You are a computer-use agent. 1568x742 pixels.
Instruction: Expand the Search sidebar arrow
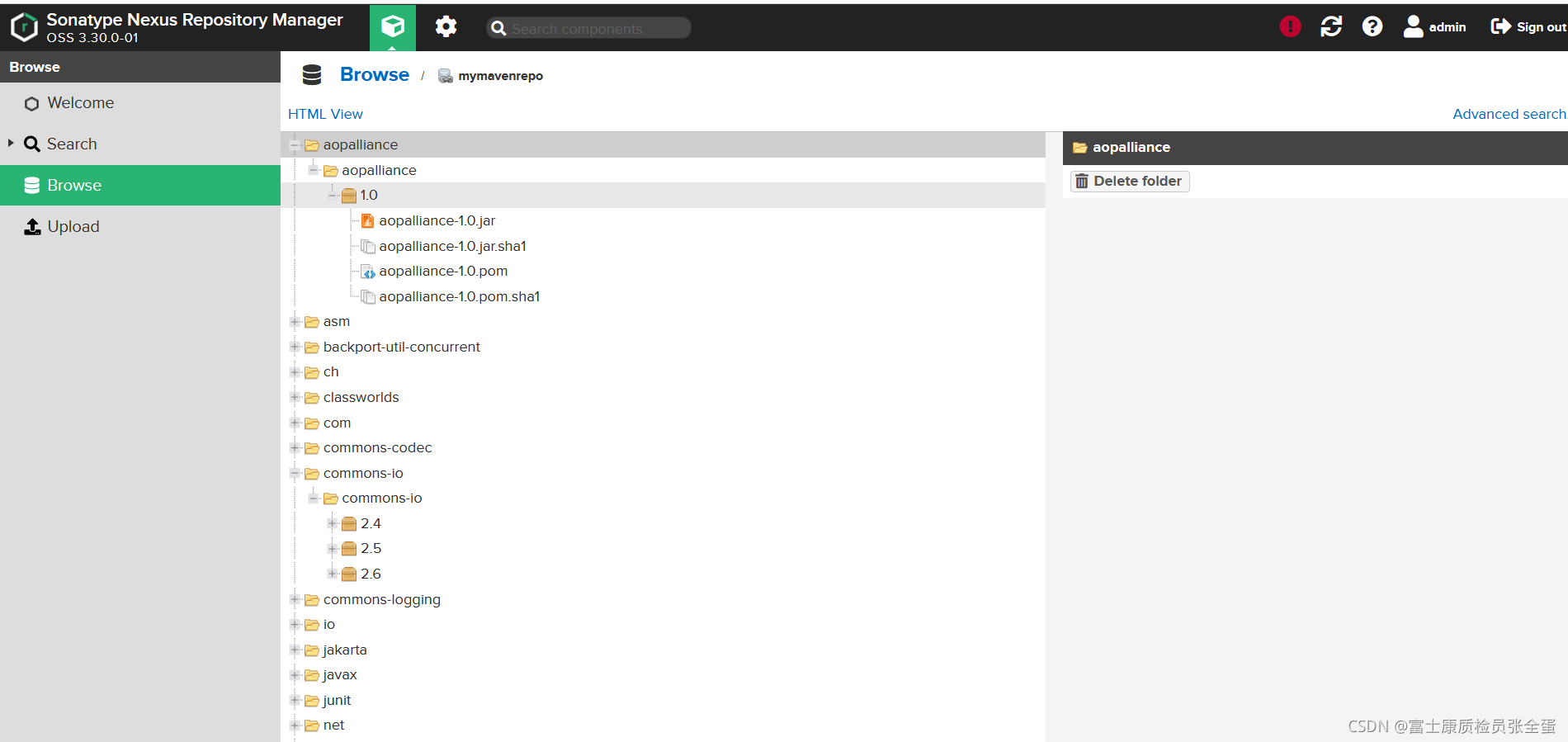(x=11, y=144)
